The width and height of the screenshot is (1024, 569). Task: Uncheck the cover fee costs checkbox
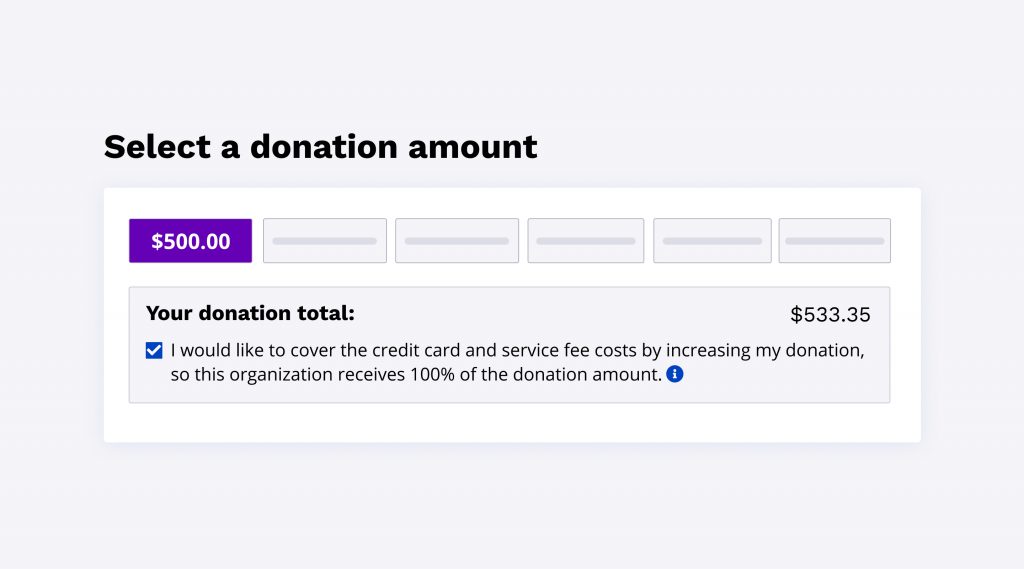click(154, 351)
